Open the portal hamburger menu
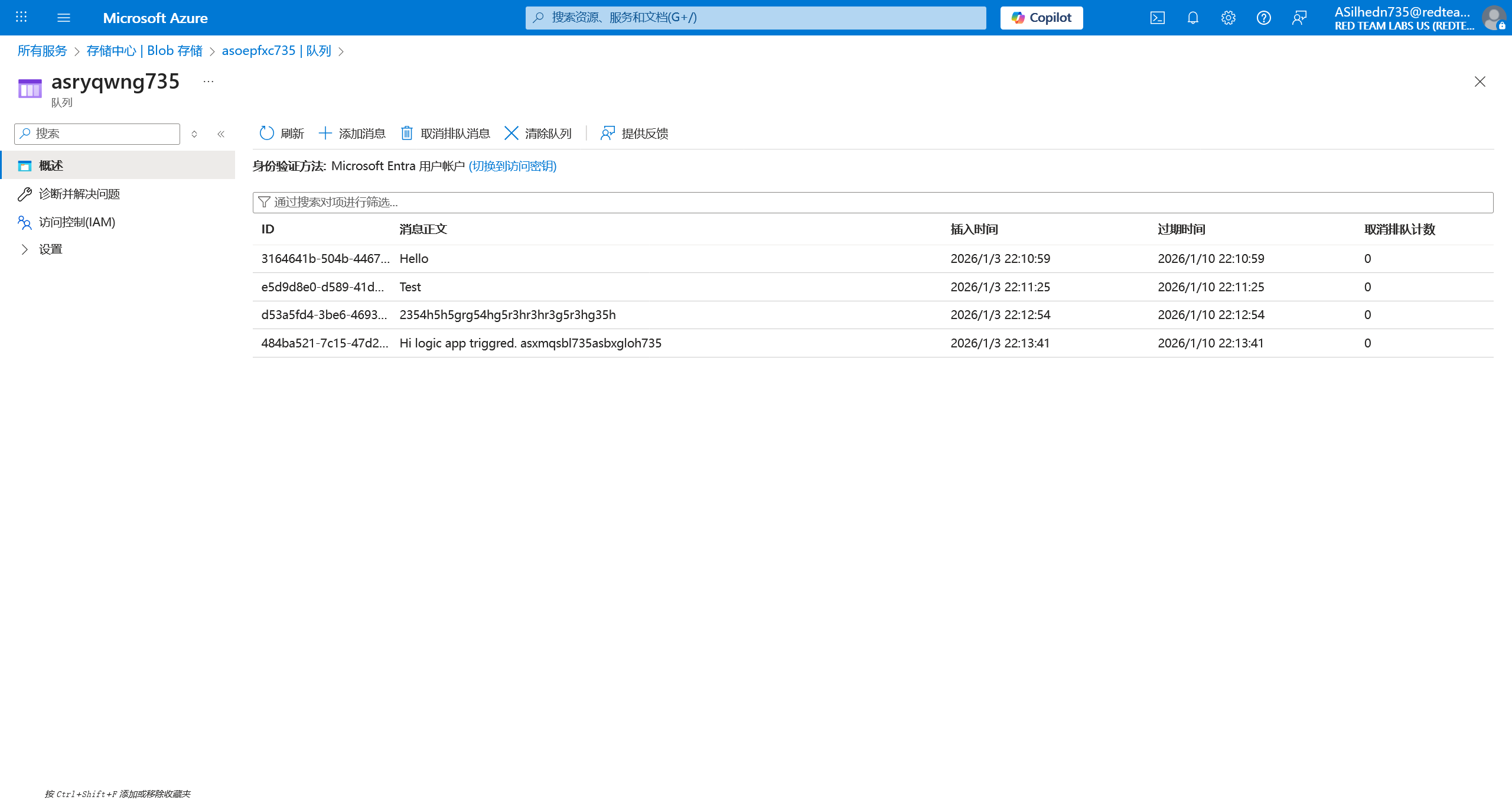 [x=64, y=18]
